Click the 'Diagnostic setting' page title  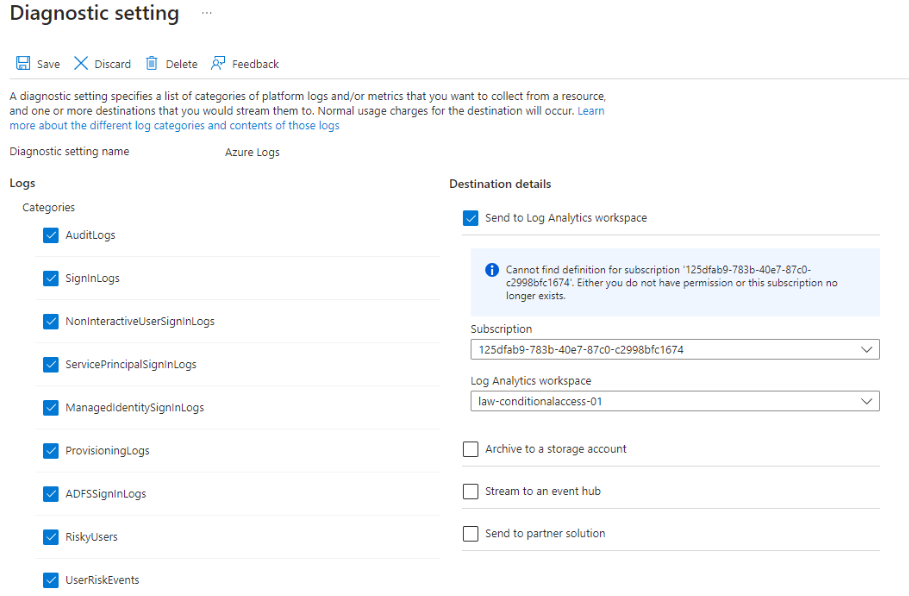pos(94,13)
